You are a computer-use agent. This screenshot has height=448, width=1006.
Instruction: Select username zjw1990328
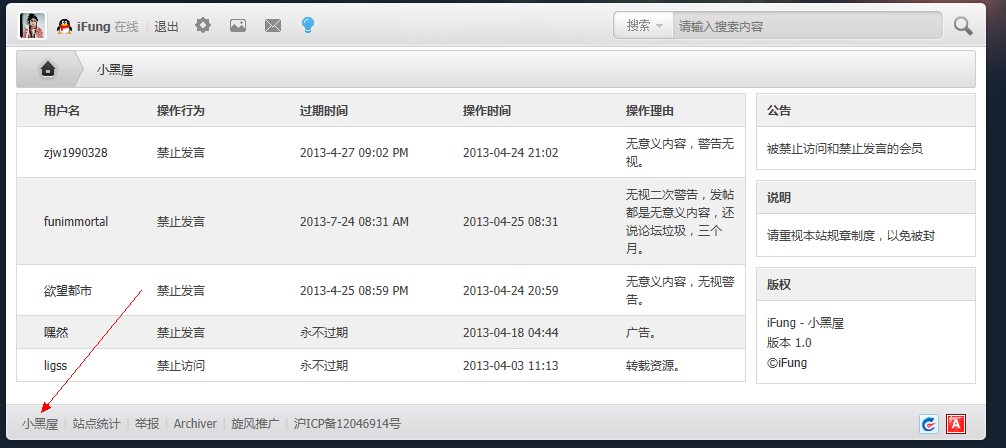point(76,153)
